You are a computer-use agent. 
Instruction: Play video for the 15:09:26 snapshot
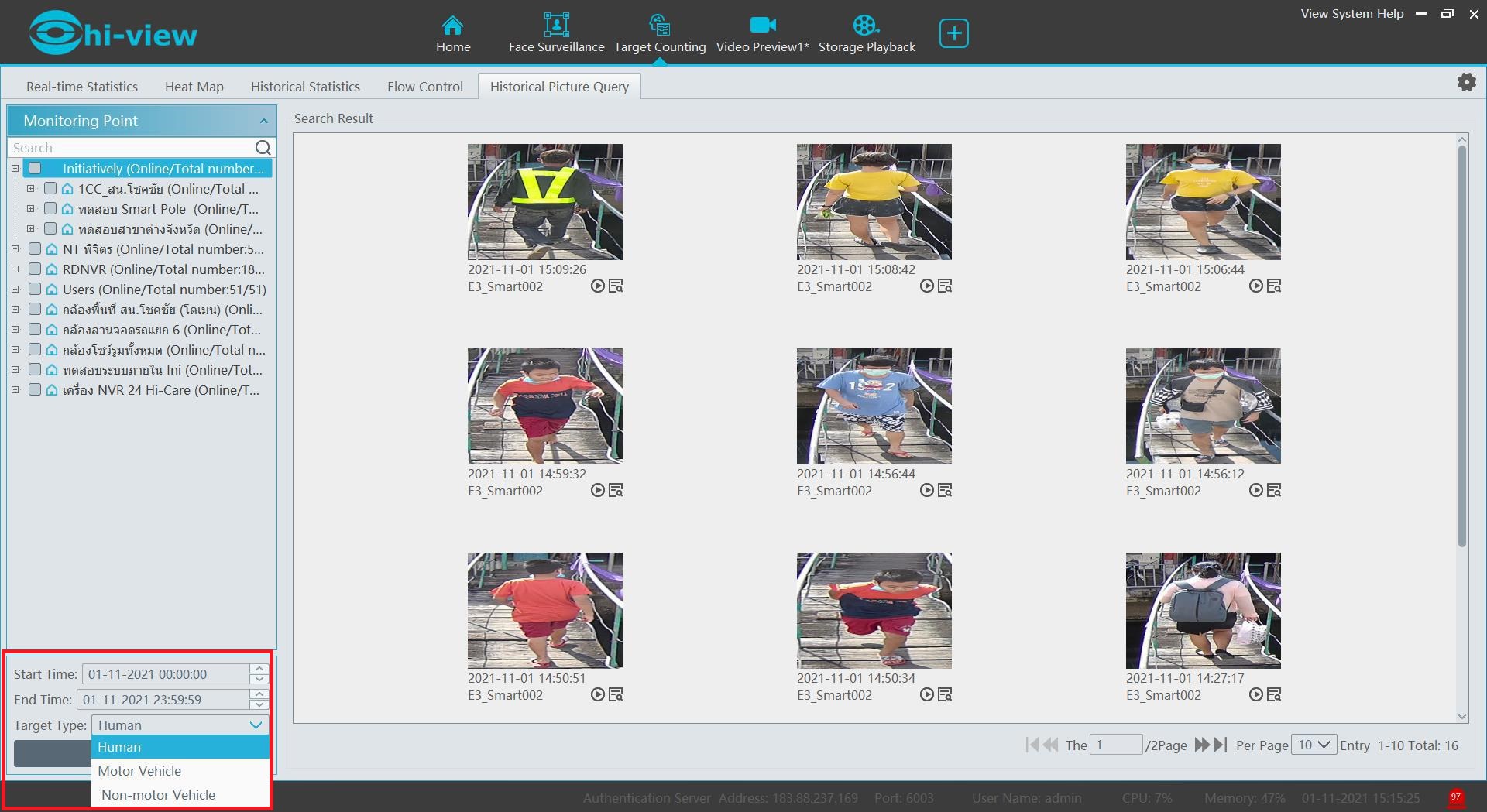[x=597, y=286]
